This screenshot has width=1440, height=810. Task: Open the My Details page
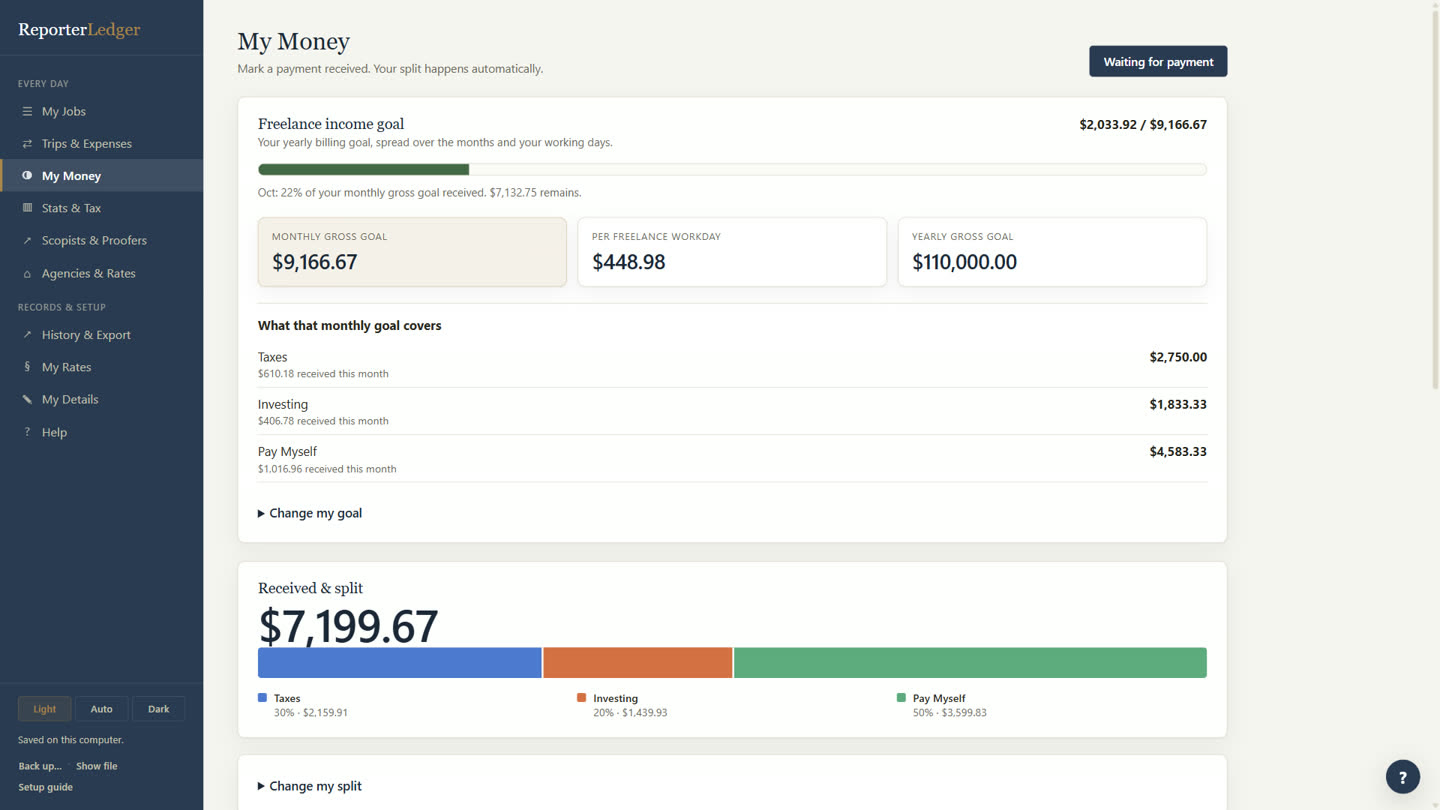coord(101,400)
